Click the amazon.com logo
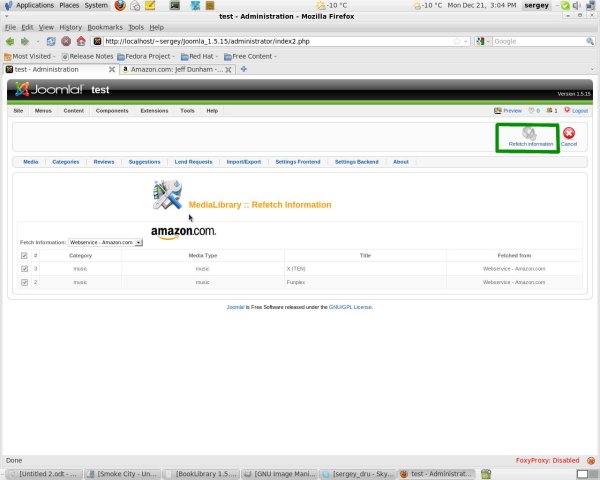 [183, 232]
